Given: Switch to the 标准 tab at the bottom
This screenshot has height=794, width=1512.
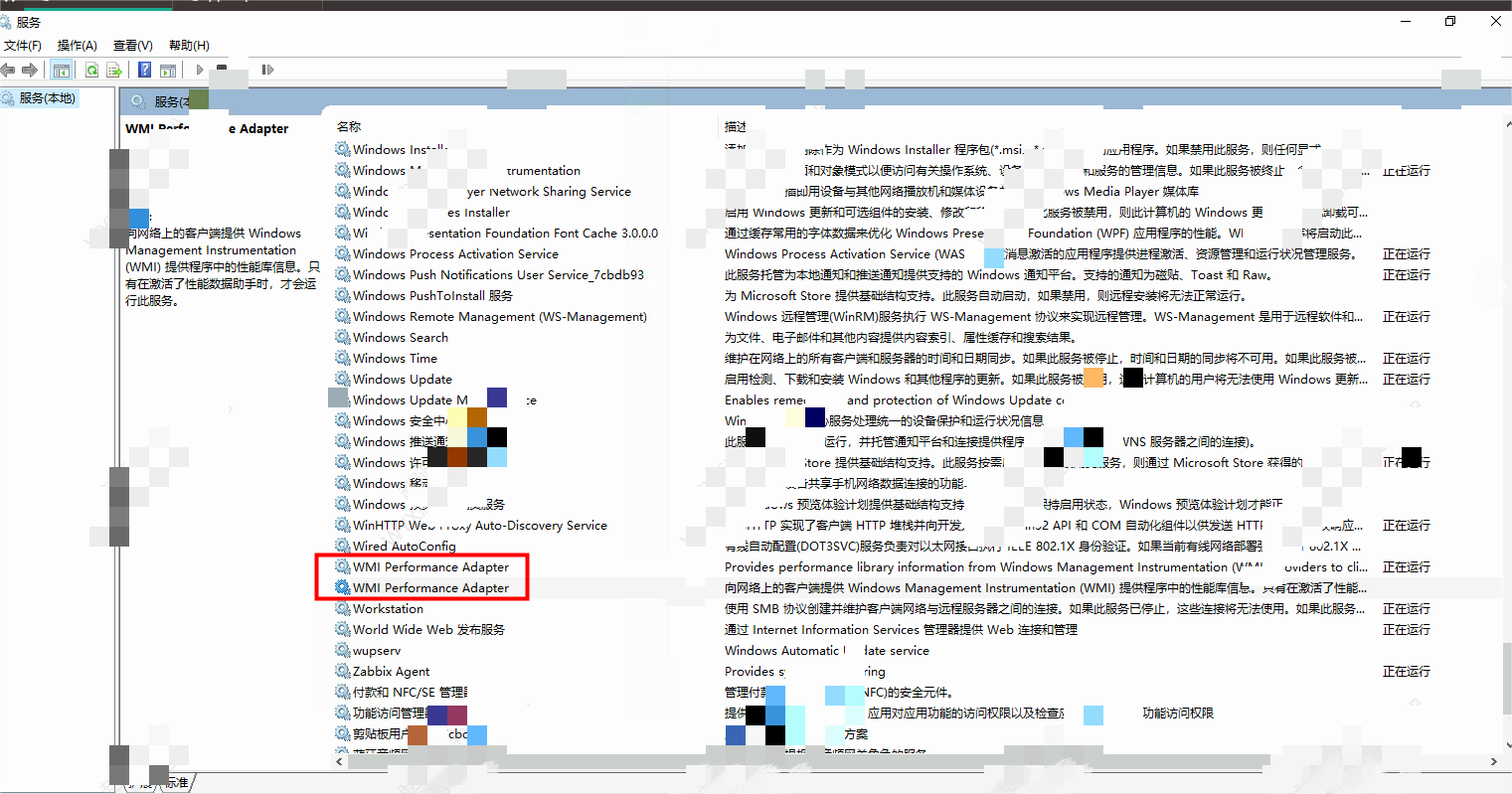Looking at the screenshot, I should coord(177,783).
